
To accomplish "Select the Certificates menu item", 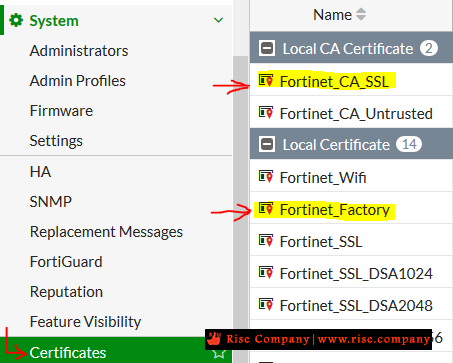I will (116, 350).
